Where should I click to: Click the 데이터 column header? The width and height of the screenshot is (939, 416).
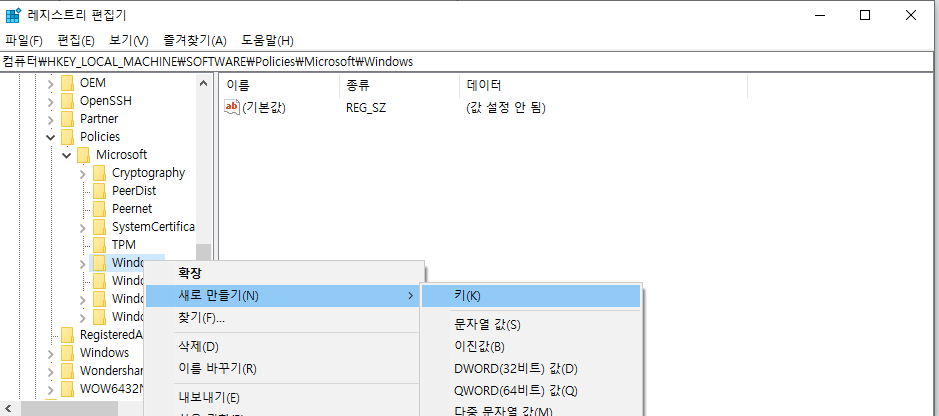point(604,86)
